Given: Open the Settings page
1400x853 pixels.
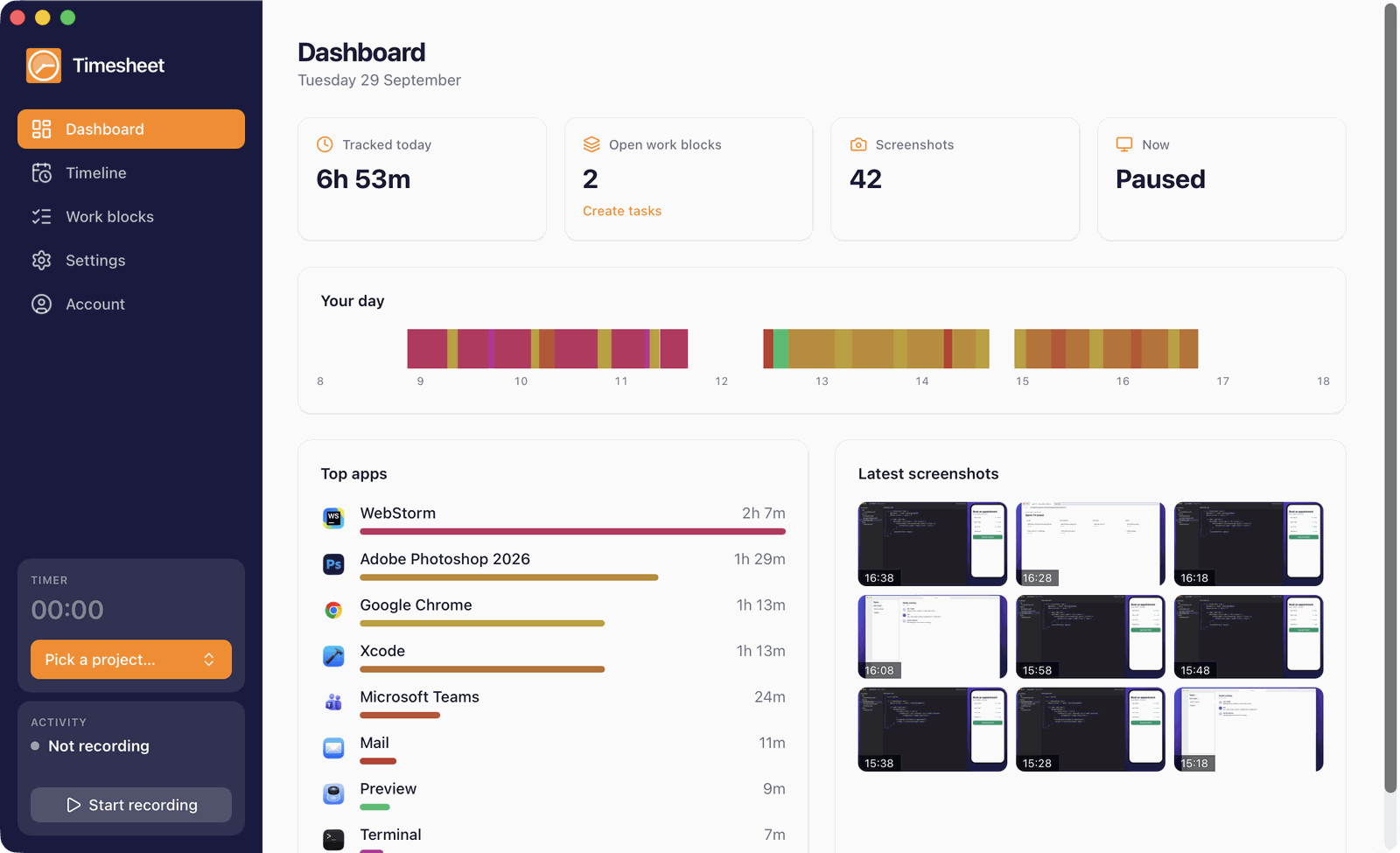Looking at the screenshot, I should (x=131, y=260).
